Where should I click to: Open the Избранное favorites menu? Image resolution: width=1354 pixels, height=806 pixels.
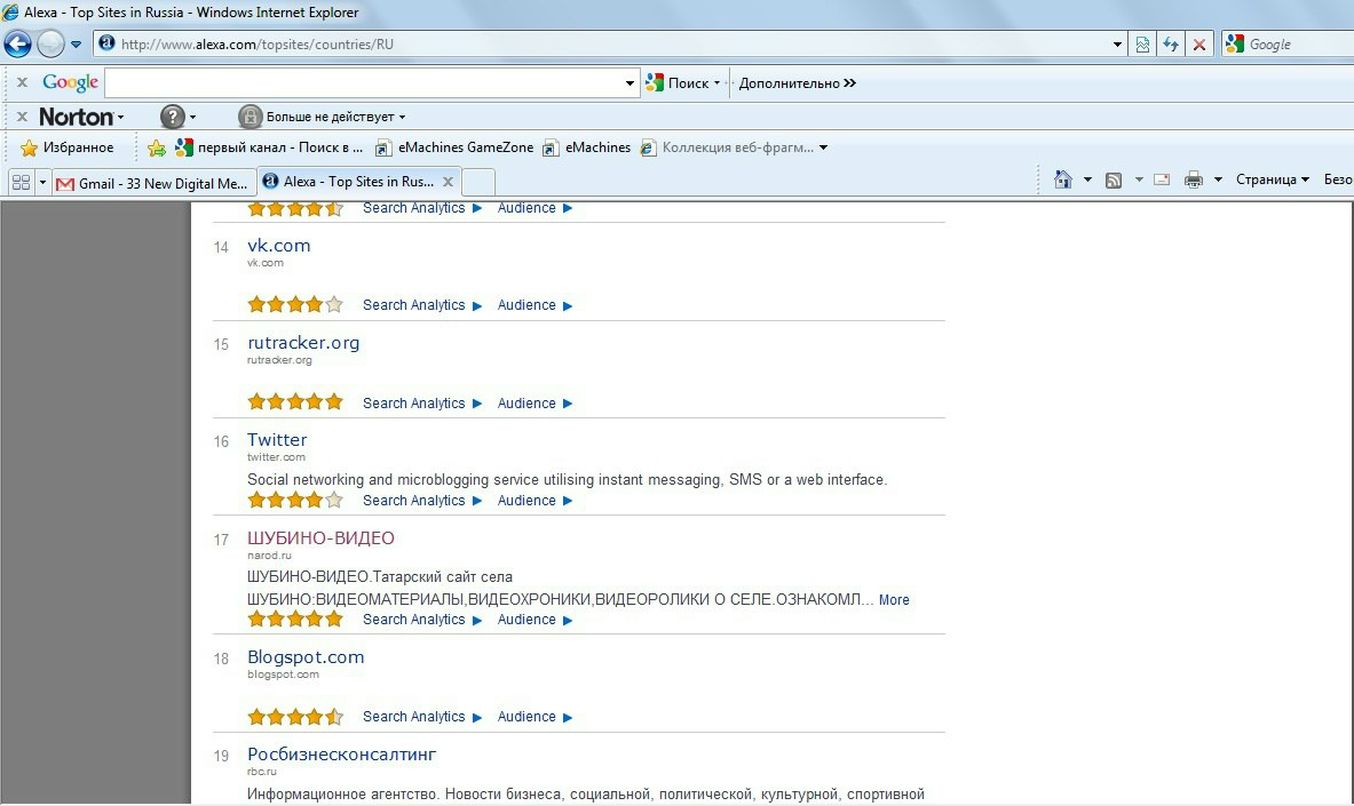click(x=67, y=148)
